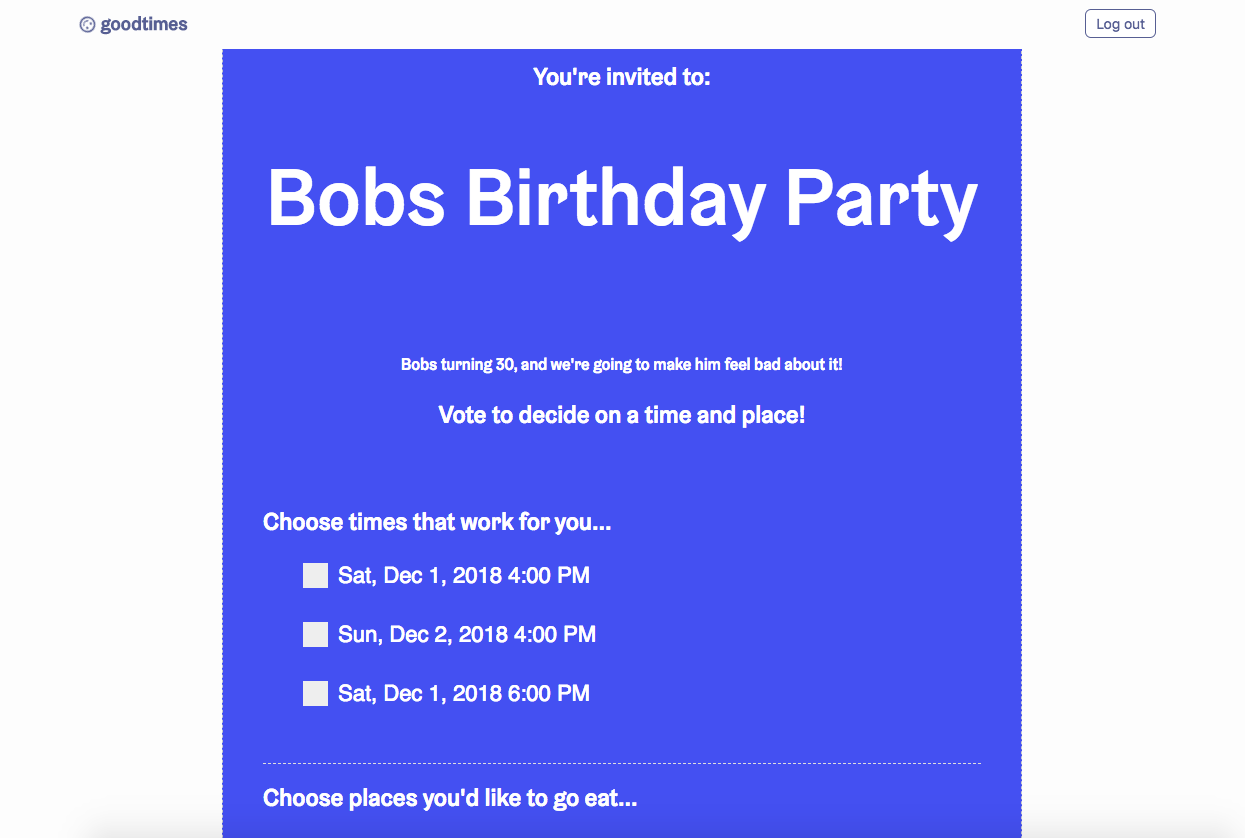Select the 'Sat, Dec 1, 2018 4:00 PM' label
The width and height of the screenshot is (1245, 838).
click(x=464, y=576)
